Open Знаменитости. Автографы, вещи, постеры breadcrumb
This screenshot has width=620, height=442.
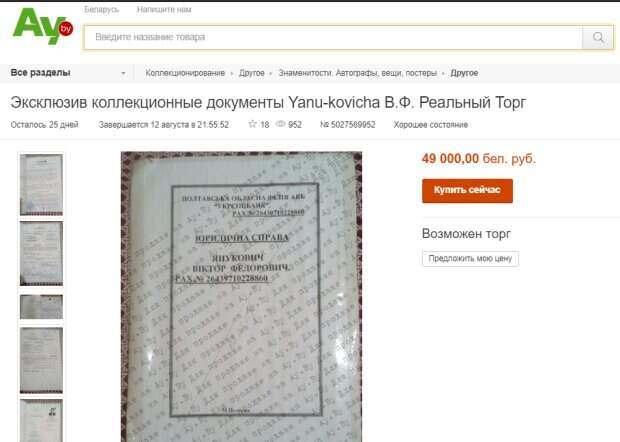pos(357,73)
